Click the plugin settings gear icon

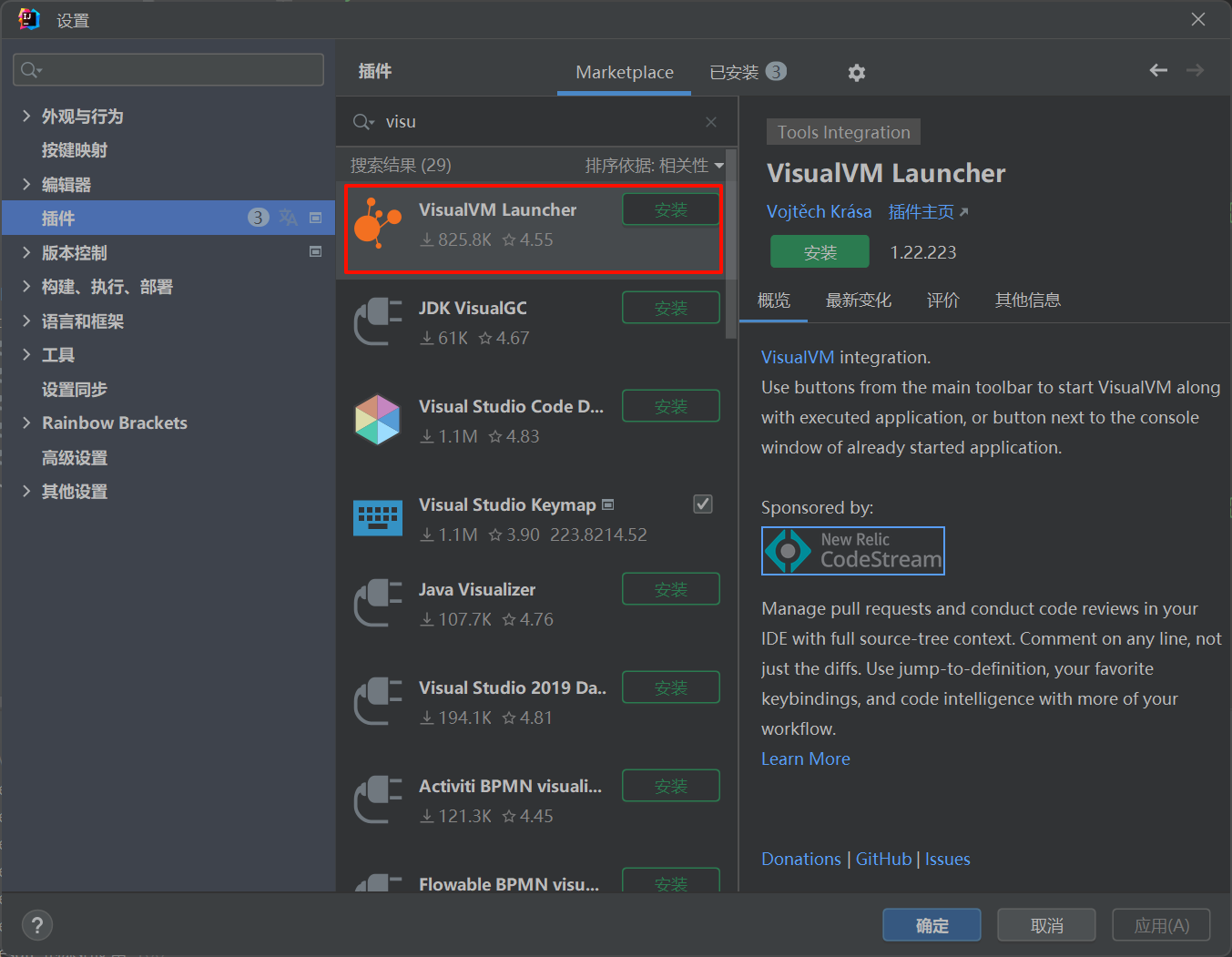tap(856, 73)
